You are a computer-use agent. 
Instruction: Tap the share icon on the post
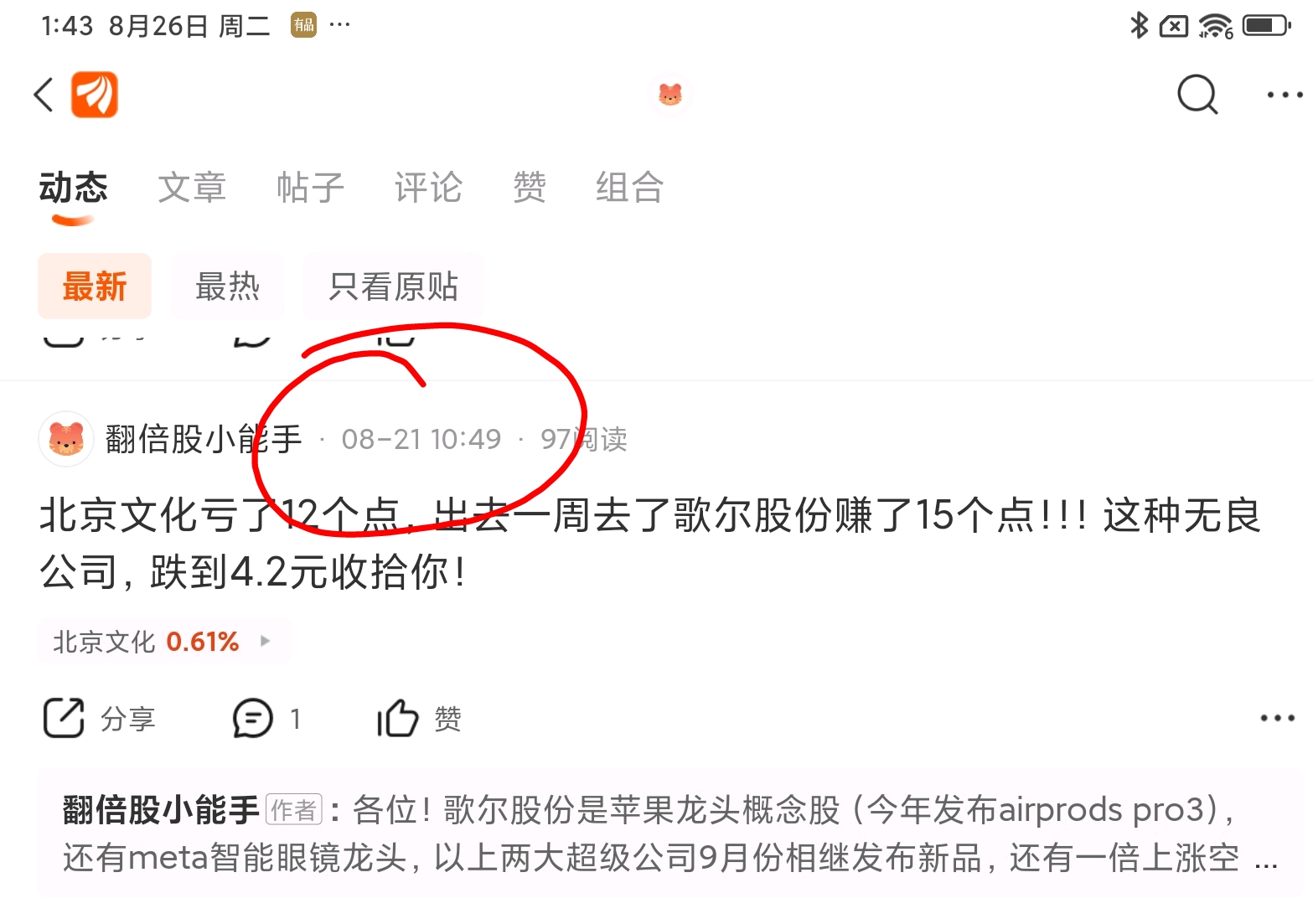click(64, 718)
